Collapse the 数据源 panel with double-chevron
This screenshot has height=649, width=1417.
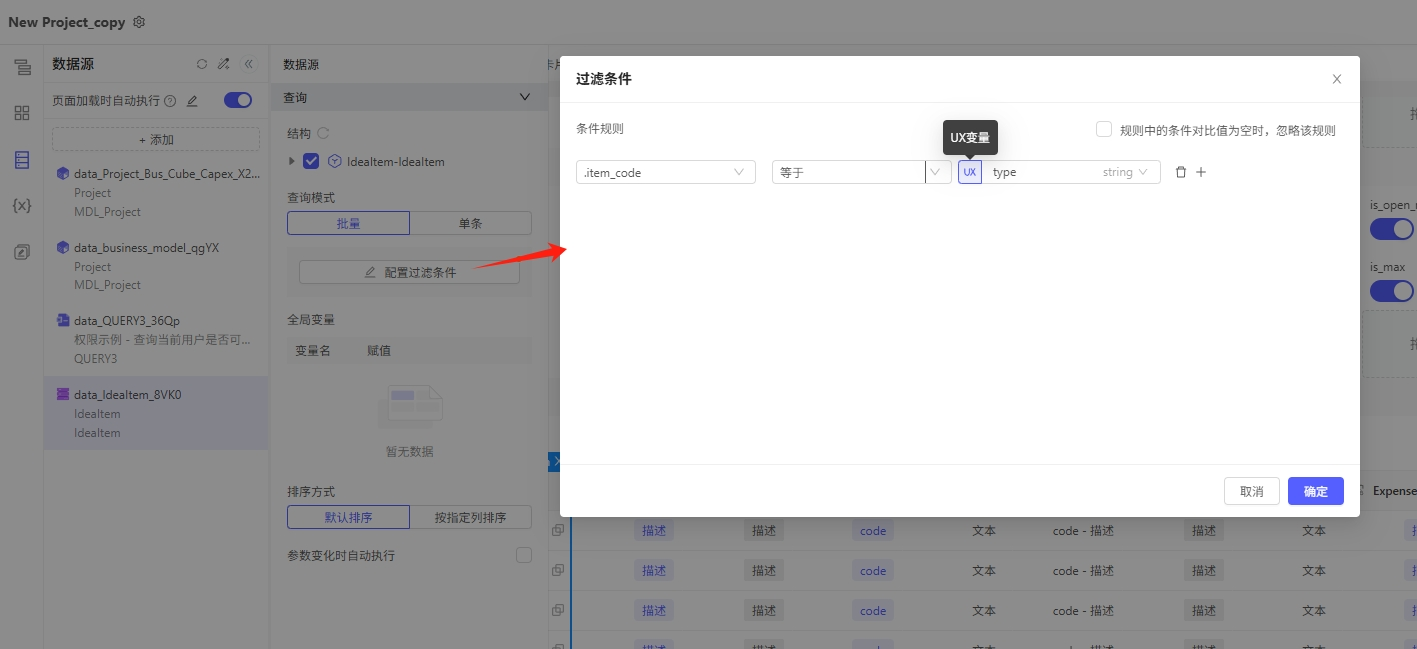point(249,64)
